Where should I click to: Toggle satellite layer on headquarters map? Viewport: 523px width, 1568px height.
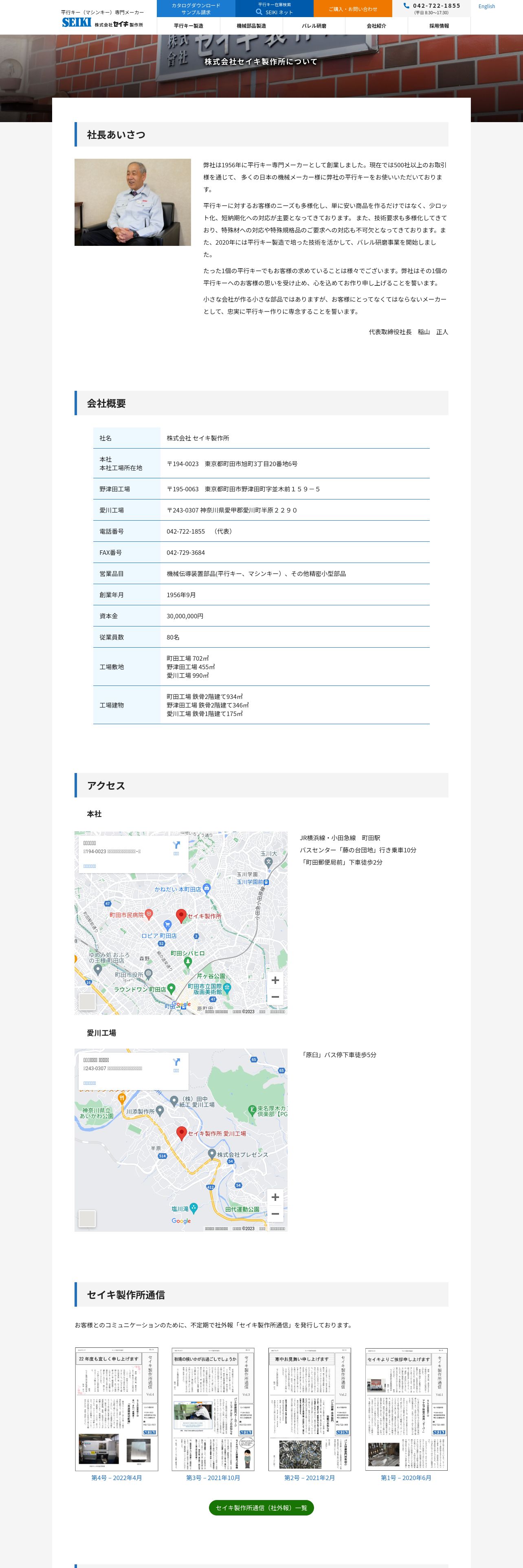[x=87, y=1002]
